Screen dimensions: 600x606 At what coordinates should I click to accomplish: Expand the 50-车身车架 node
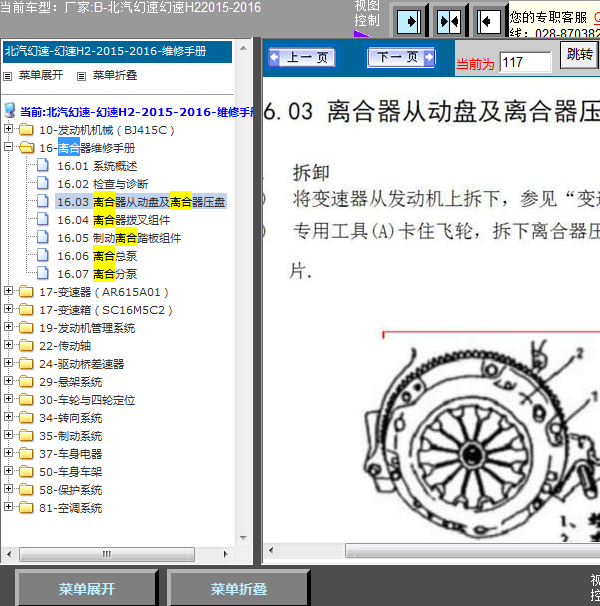point(9,470)
